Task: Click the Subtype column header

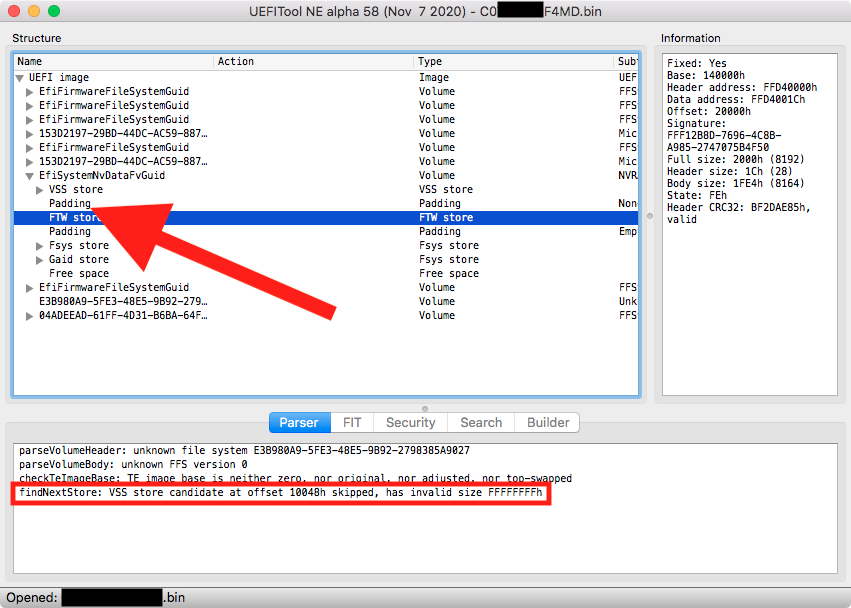Action: 626,61
